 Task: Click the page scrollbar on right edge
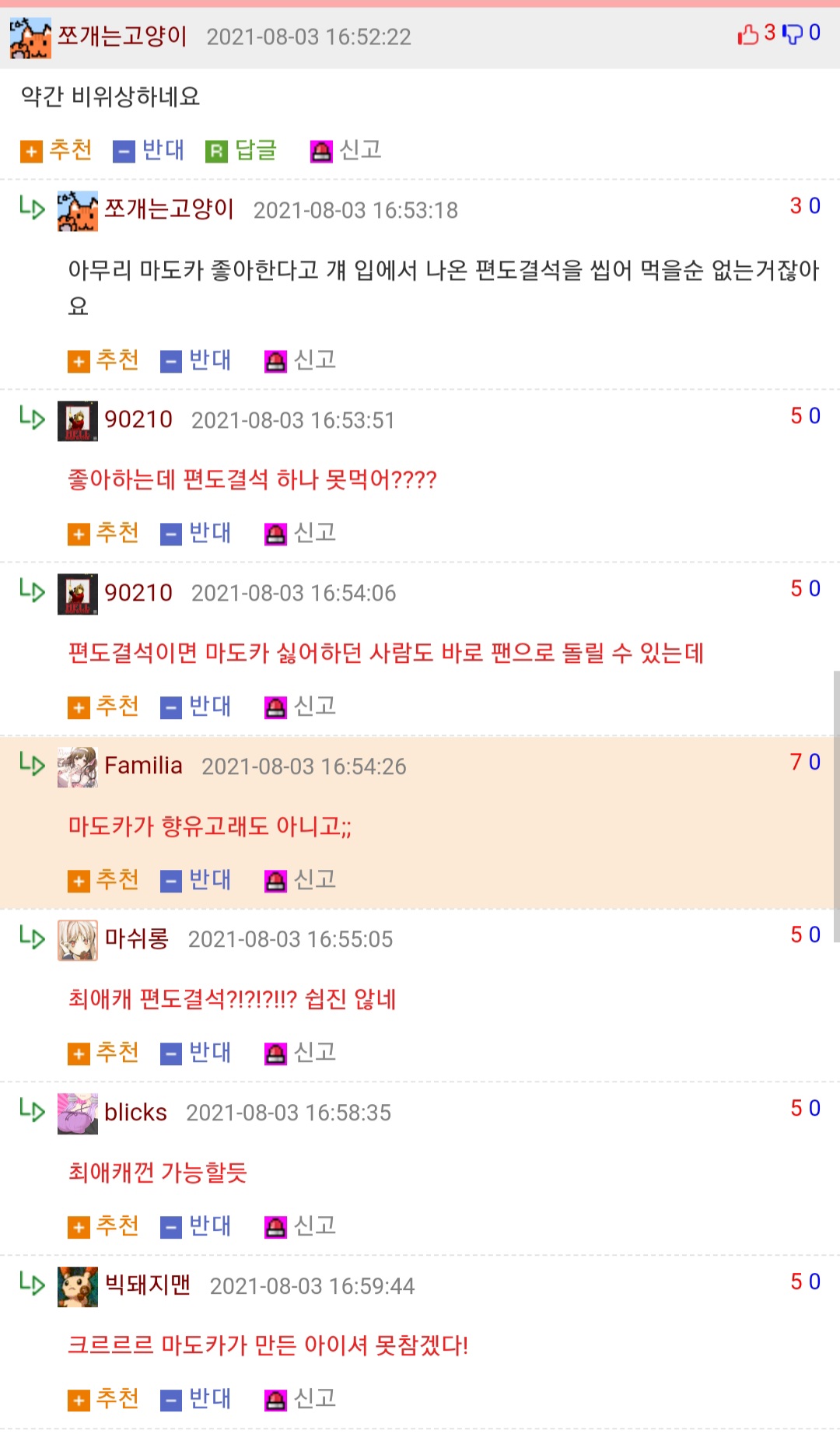click(x=836, y=806)
